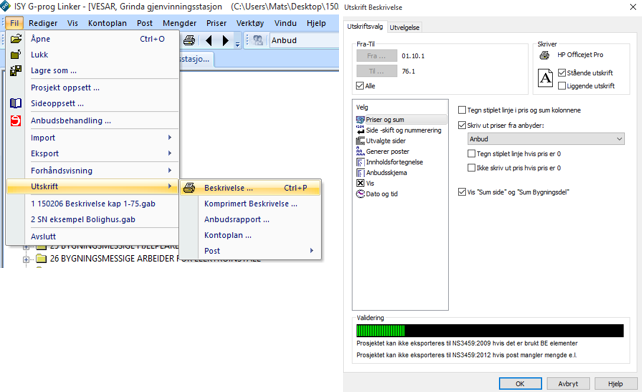The image size is (642, 392).
Task: Click the Utvalgte sider icon
Action: coord(360,141)
